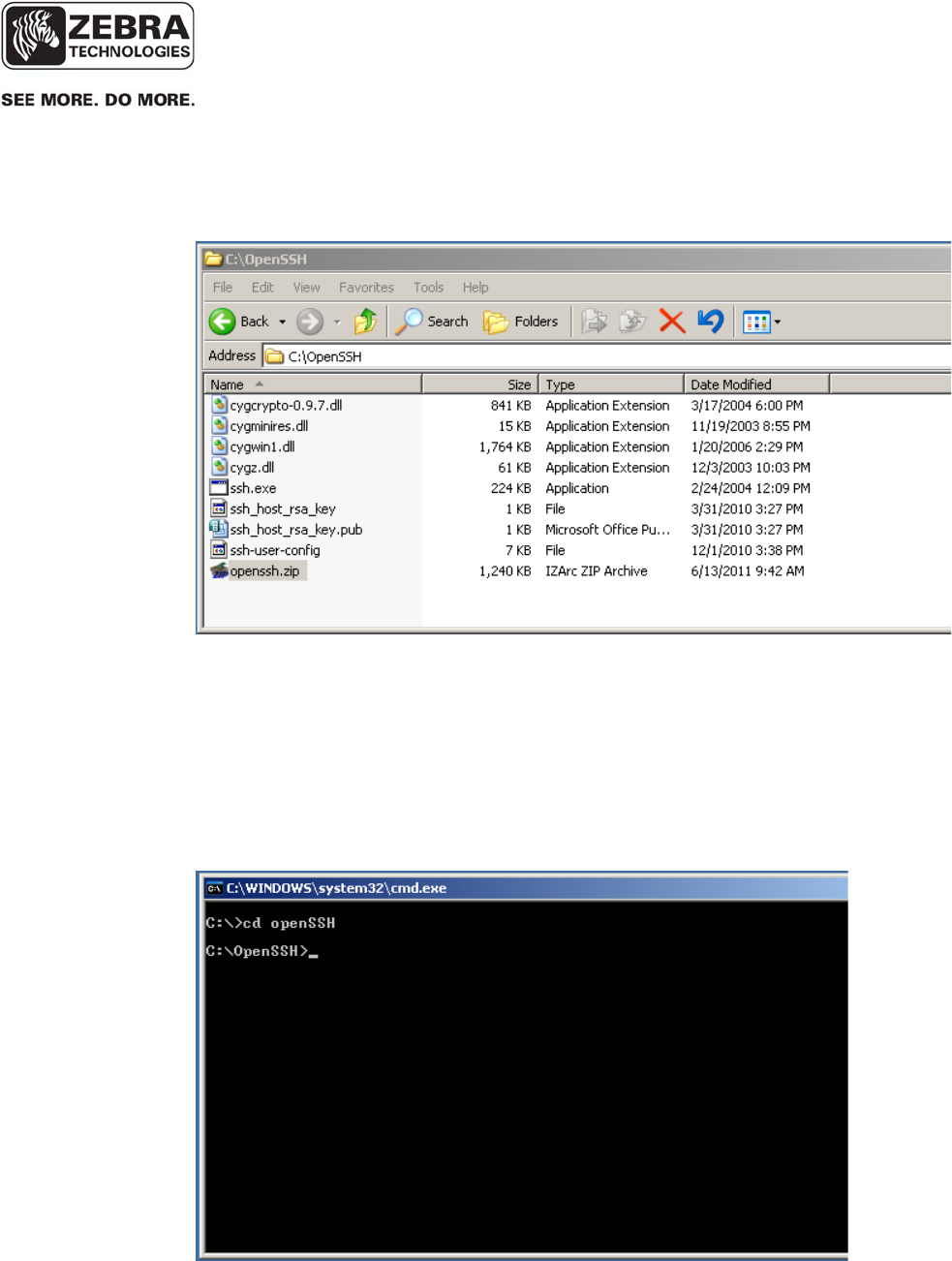Click the folder icon in the Address bar
Screen dimensions: 952x1261
[x=275, y=356]
